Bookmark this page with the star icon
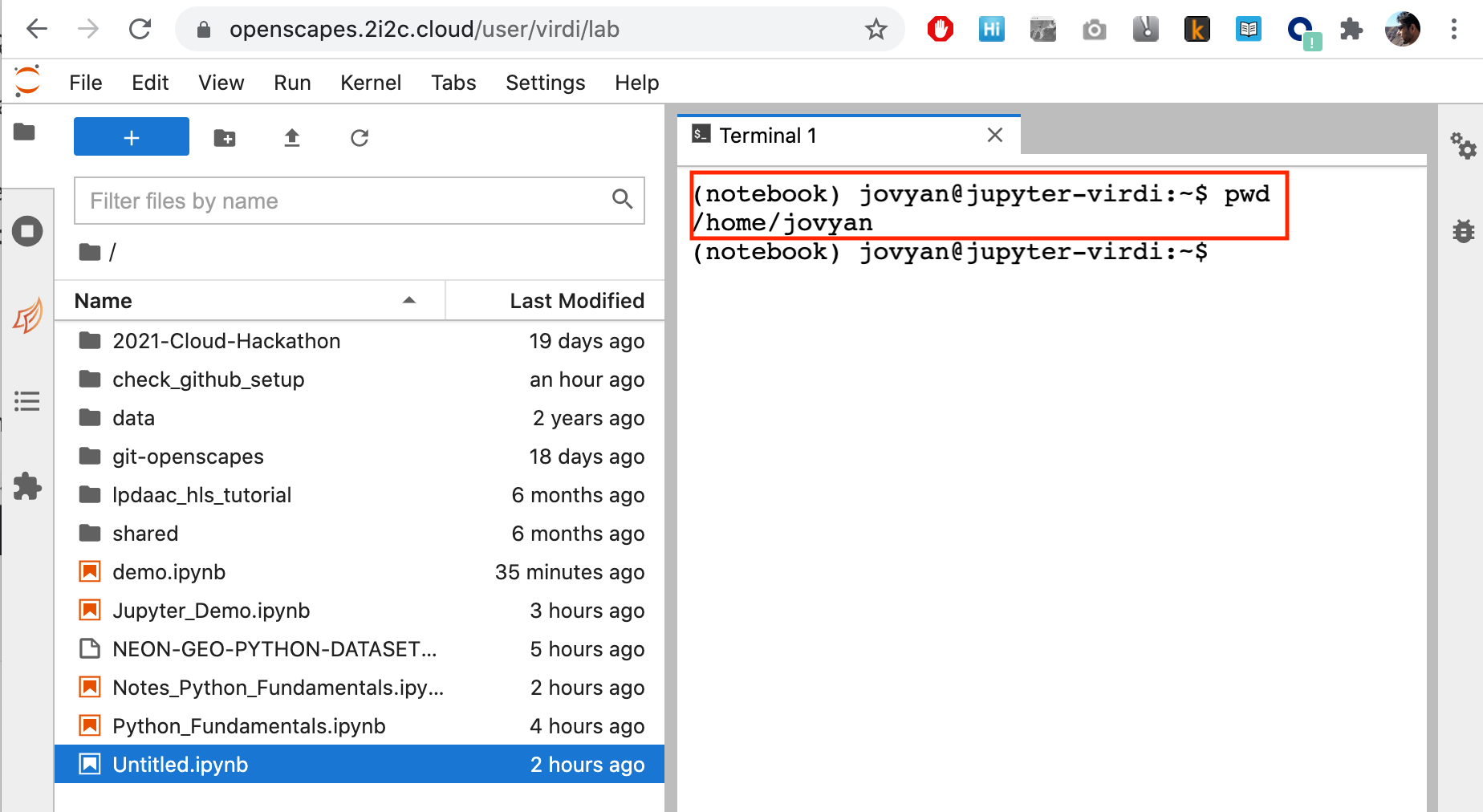Image resolution: width=1483 pixels, height=812 pixels. [x=876, y=30]
